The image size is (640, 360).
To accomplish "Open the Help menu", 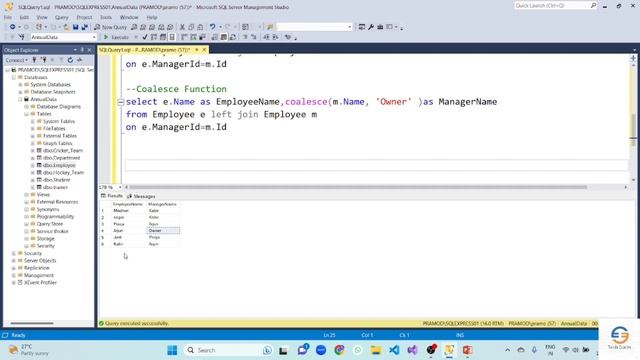I will pos(151,17).
